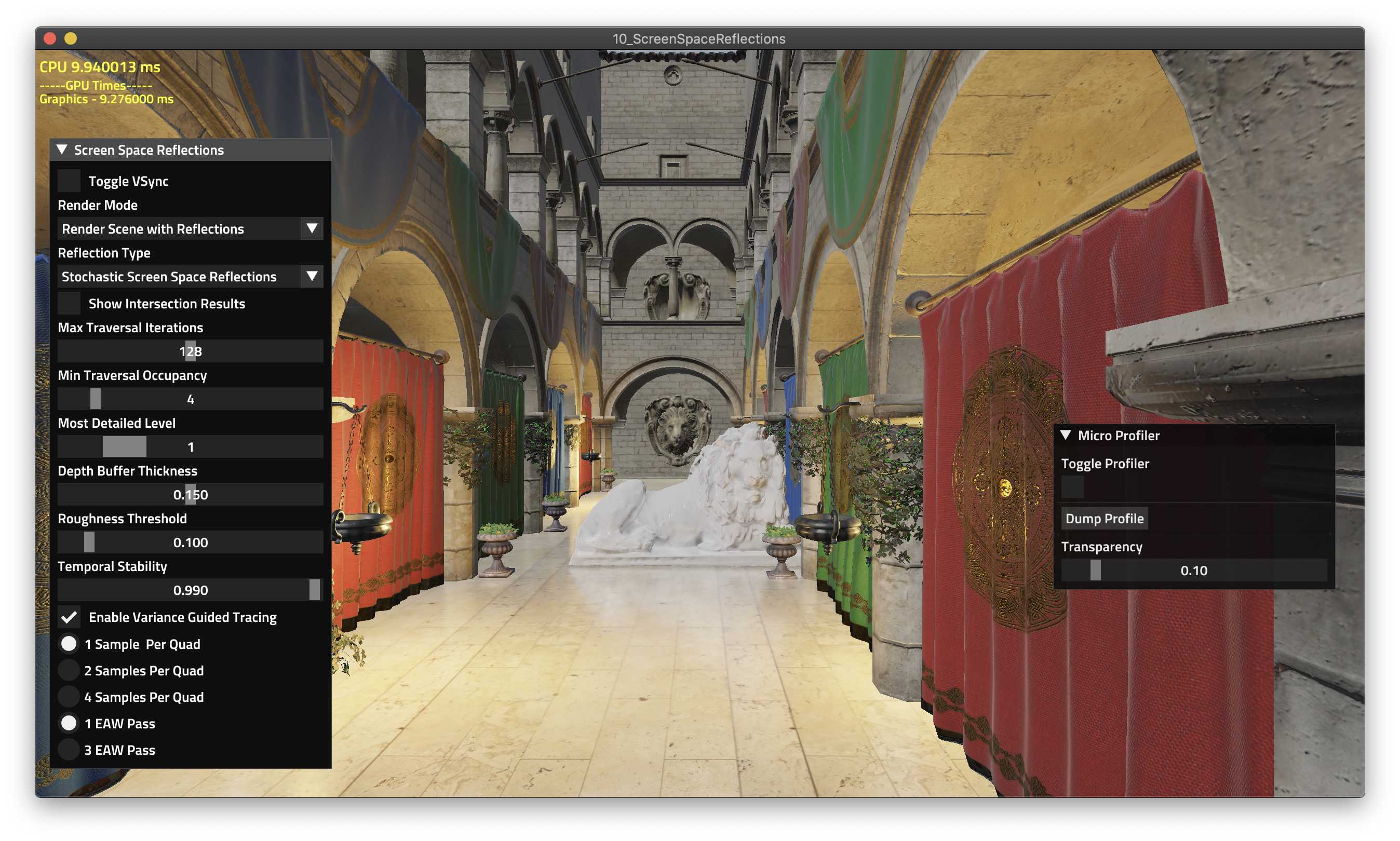Select 4 Samples Per Quad radio button
The height and width of the screenshot is (841, 1400).
(66, 696)
